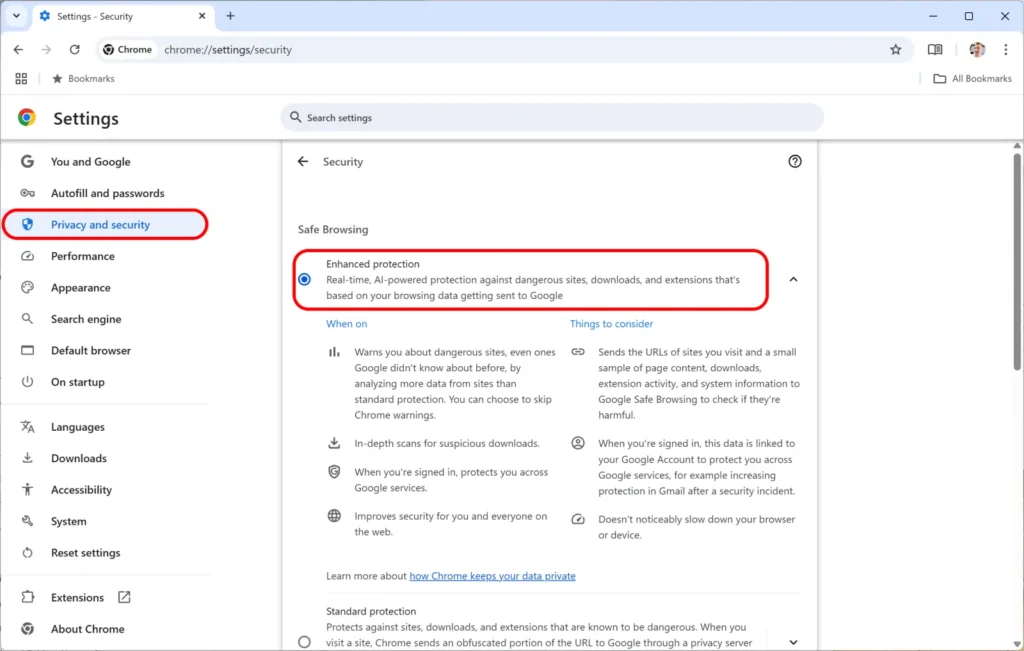
Task: Select the Standard protection radio button
Action: pos(304,642)
